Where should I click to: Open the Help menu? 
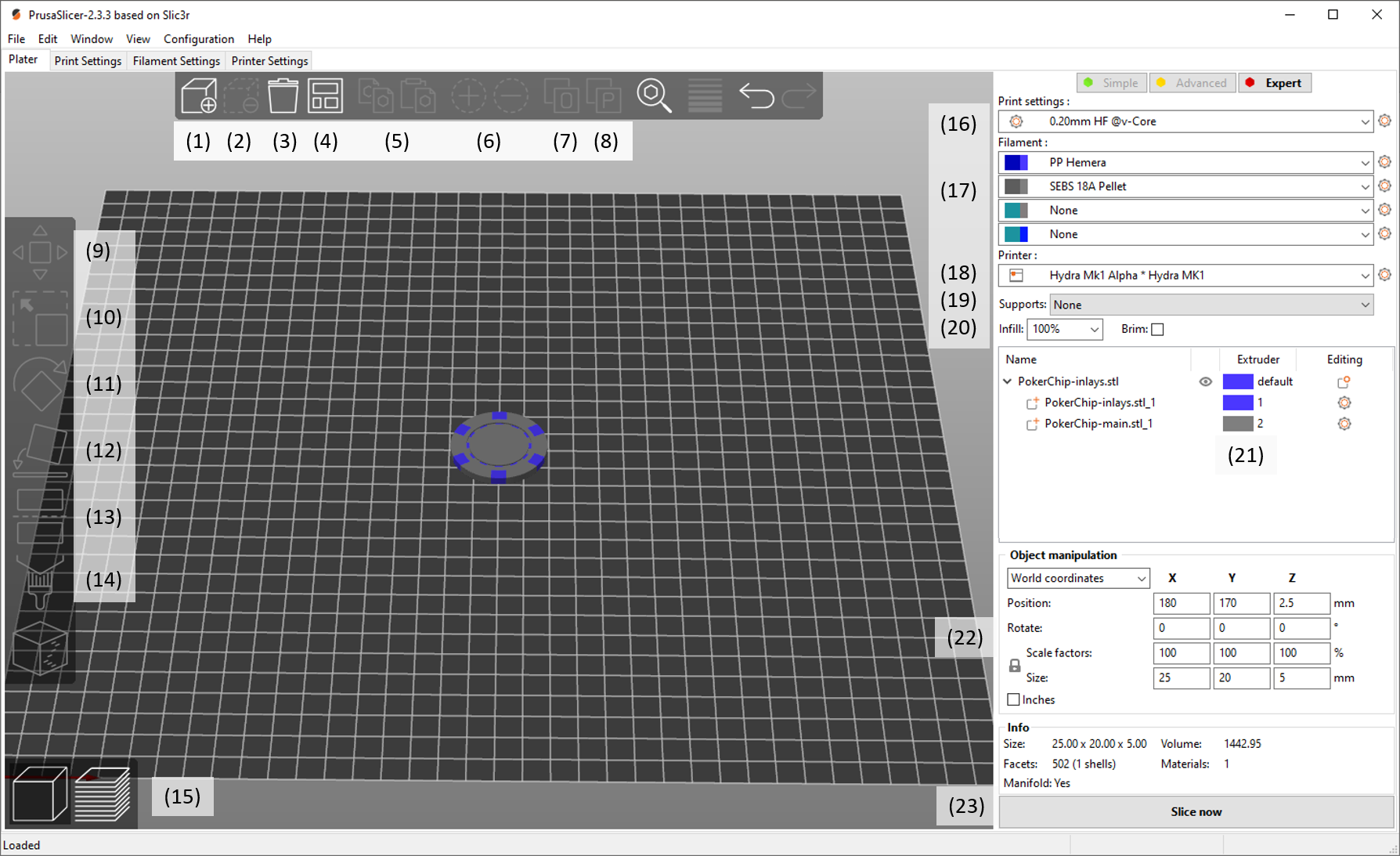pyautogui.click(x=259, y=38)
